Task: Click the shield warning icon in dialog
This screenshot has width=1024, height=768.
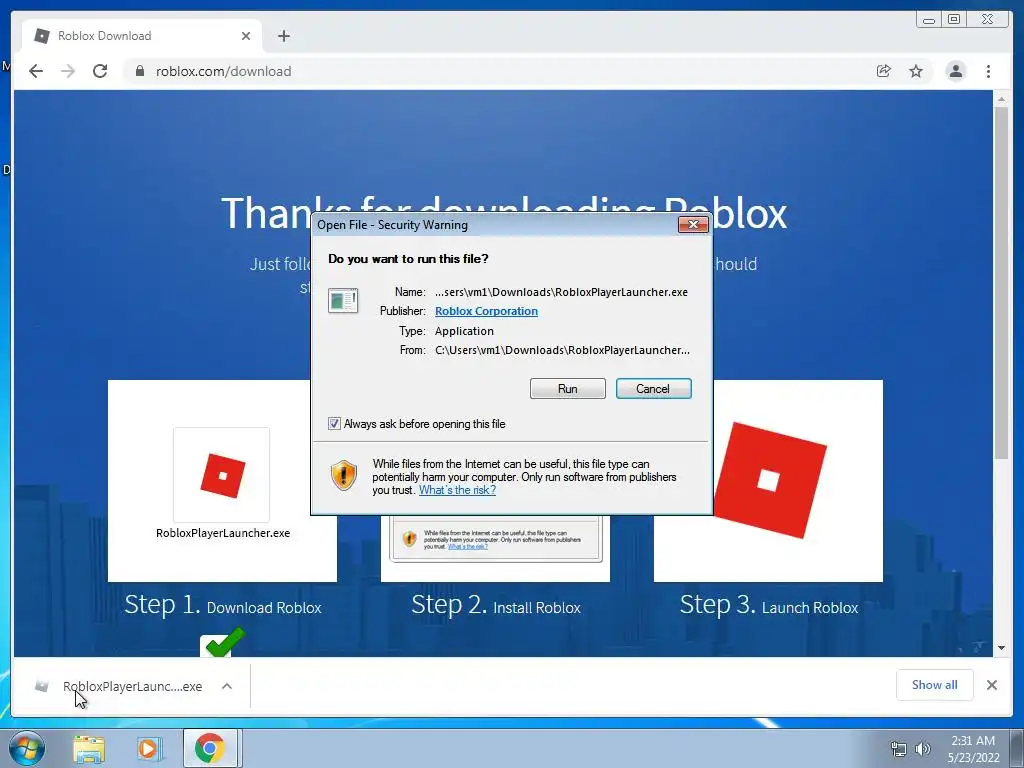Action: click(x=344, y=475)
